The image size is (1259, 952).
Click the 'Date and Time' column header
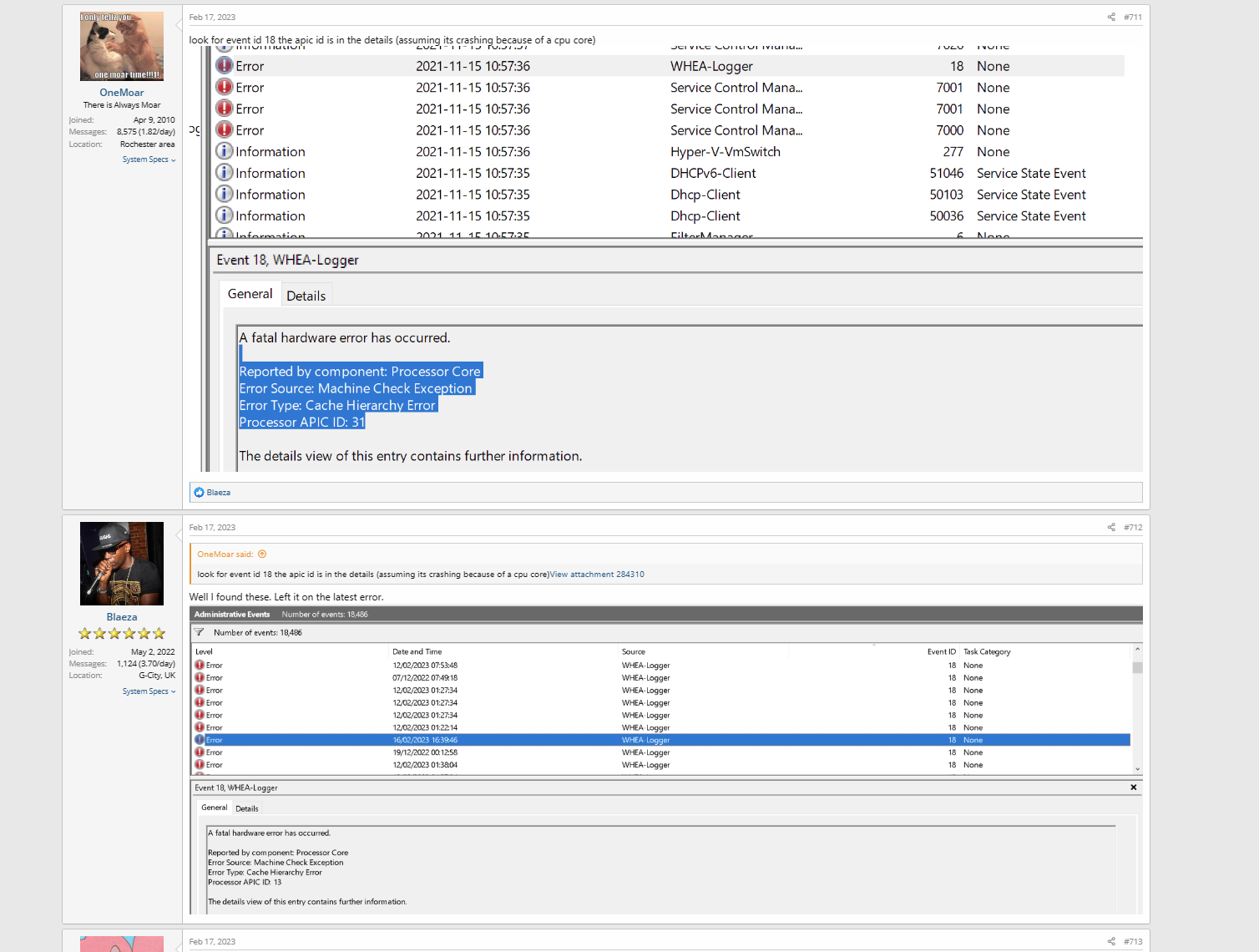pos(417,651)
